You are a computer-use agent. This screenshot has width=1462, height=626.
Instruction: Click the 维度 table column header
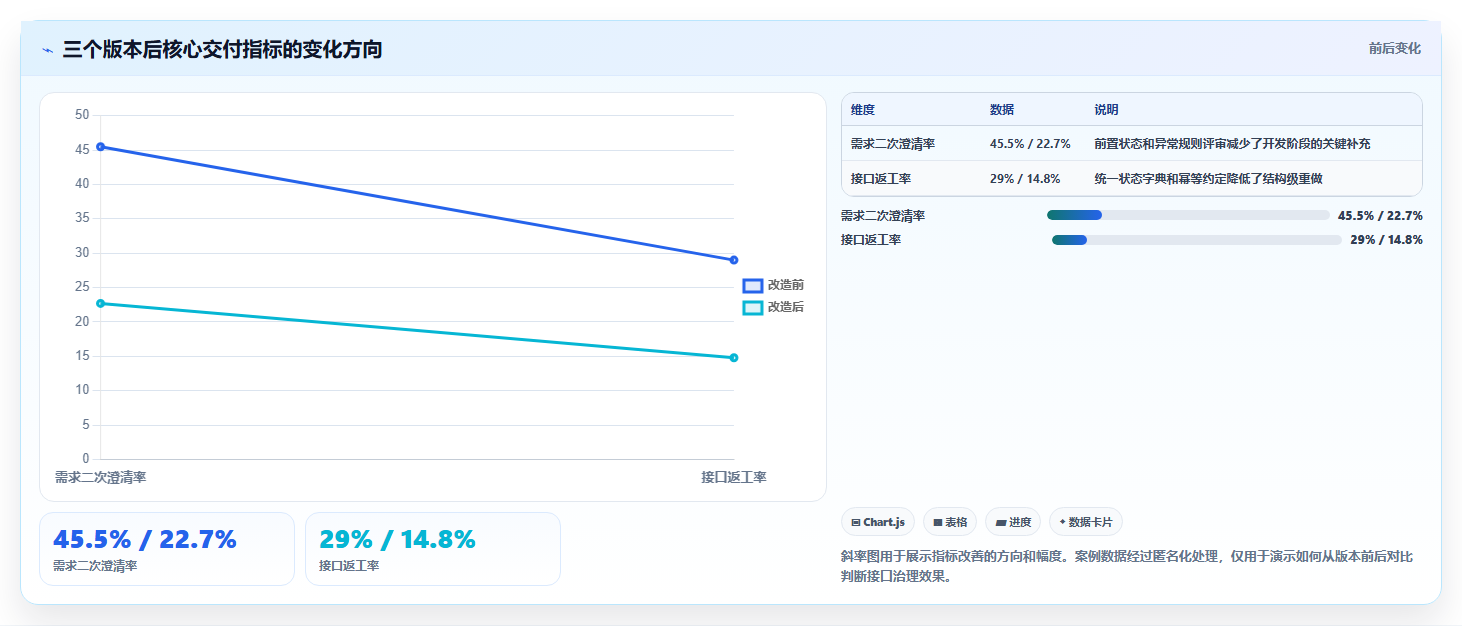coord(862,110)
